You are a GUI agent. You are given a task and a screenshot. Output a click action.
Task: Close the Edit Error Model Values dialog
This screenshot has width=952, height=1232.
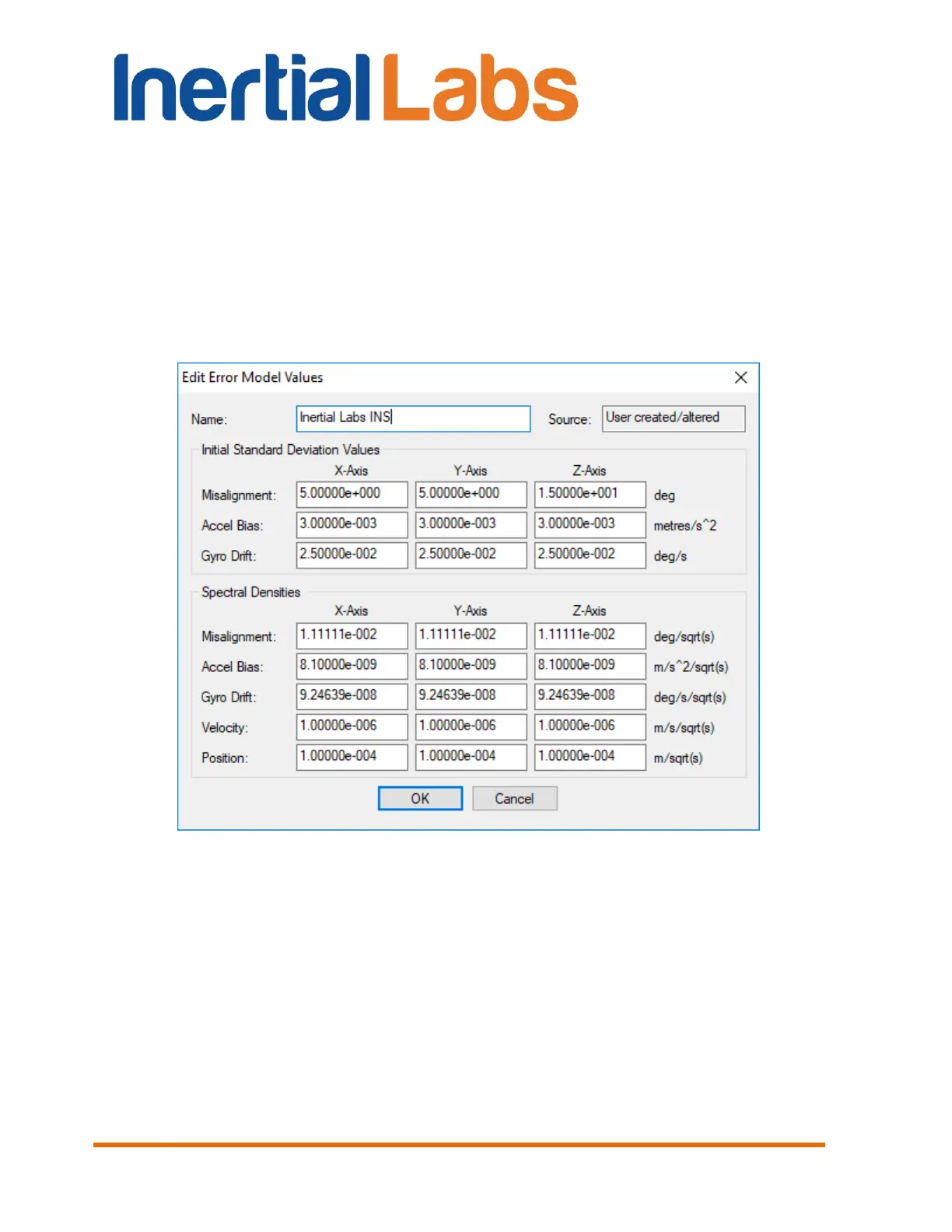click(740, 377)
